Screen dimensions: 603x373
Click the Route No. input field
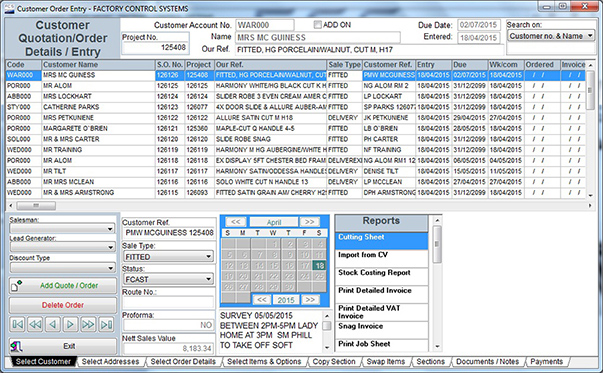[168, 302]
